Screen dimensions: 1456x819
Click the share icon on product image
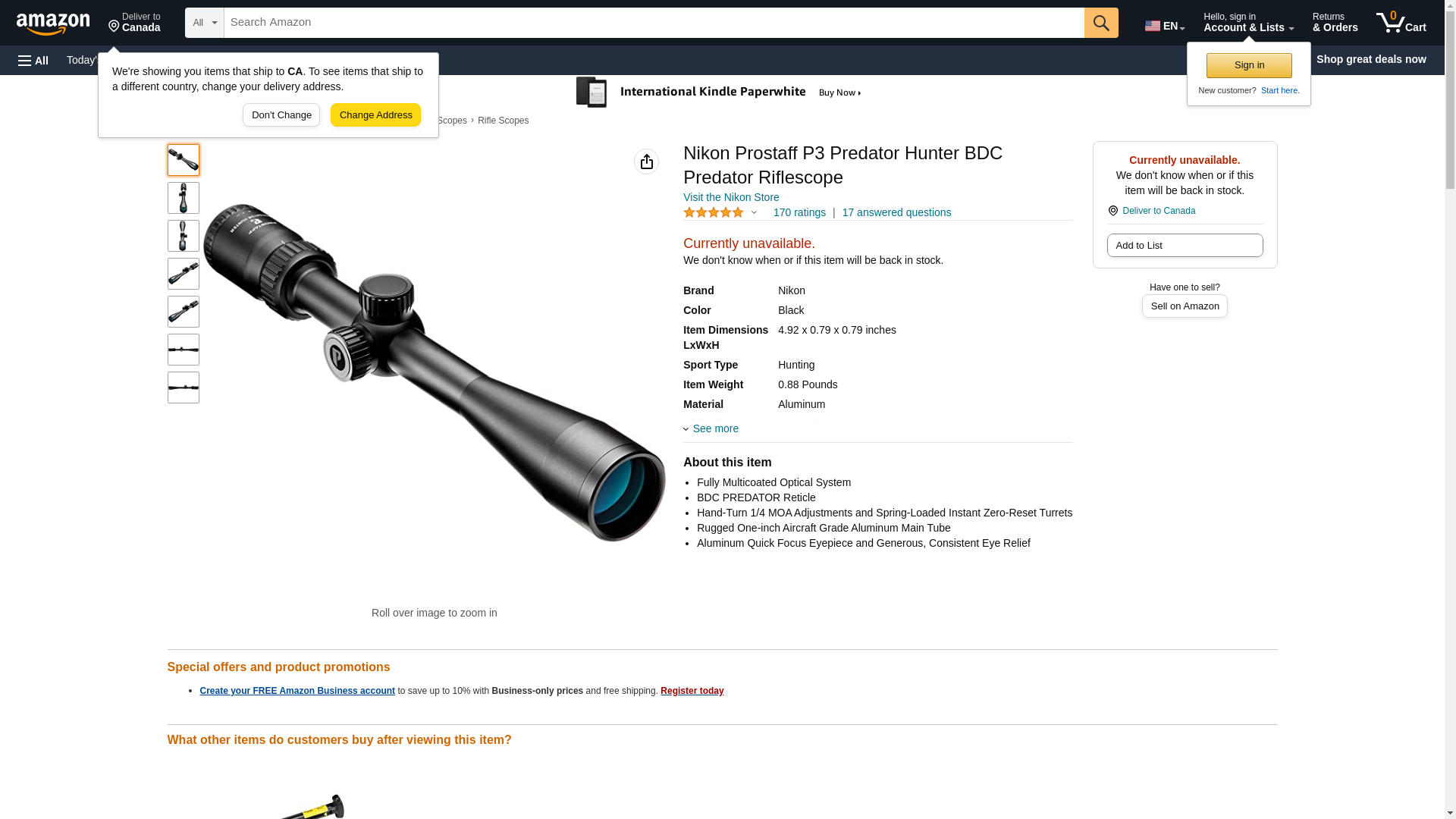[x=646, y=162]
